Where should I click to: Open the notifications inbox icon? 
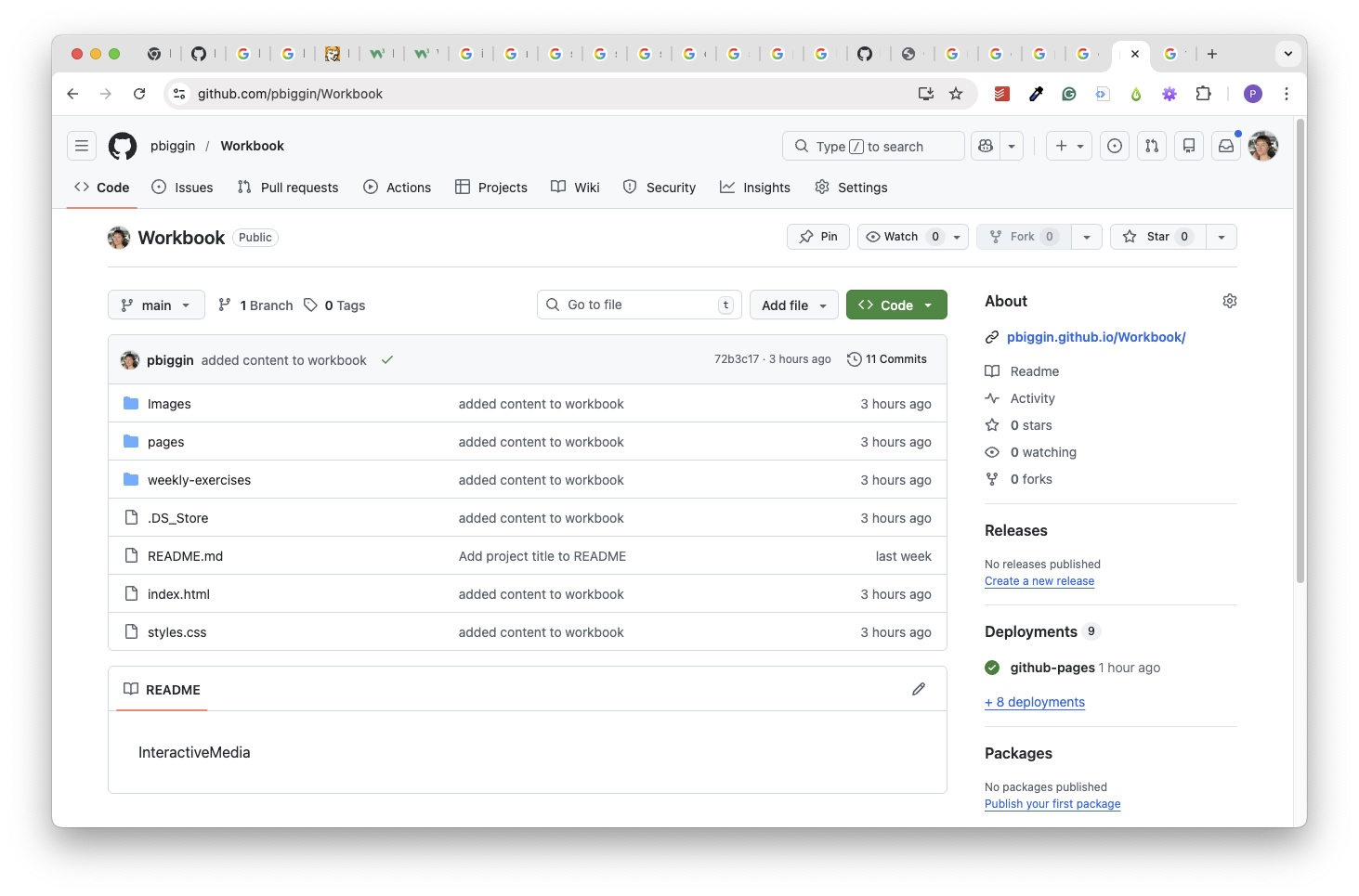[x=1226, y=146]
